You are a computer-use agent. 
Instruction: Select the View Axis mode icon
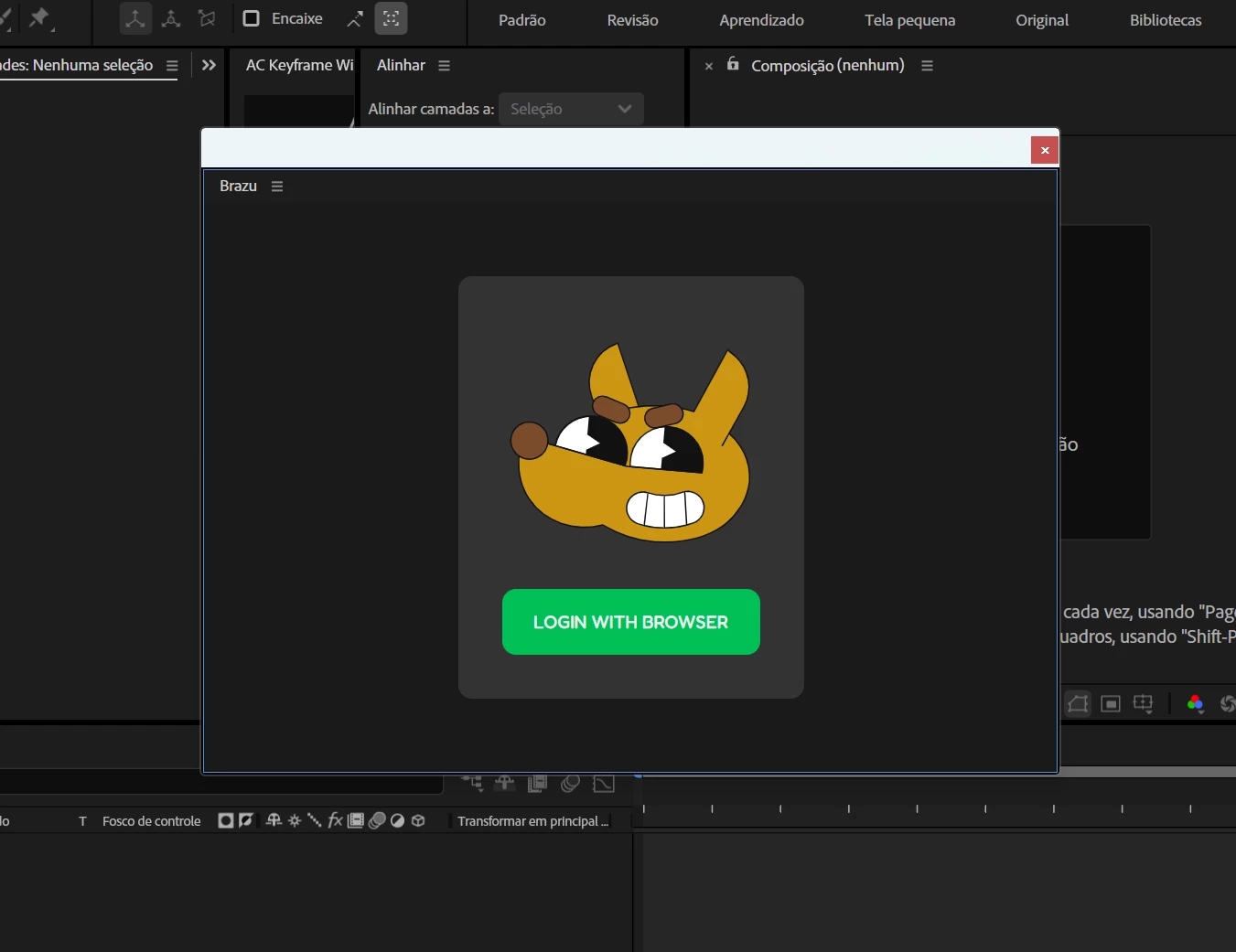pyautogui.click(x=208, y=18)
